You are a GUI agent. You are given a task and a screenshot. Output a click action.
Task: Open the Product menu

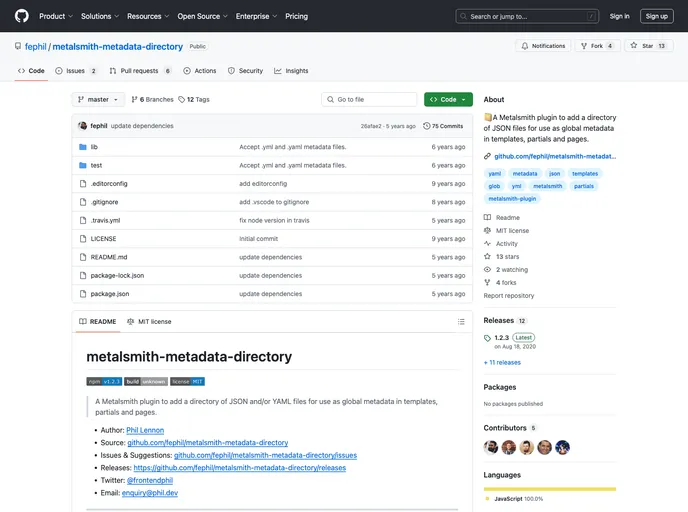(x=56, y=16)
